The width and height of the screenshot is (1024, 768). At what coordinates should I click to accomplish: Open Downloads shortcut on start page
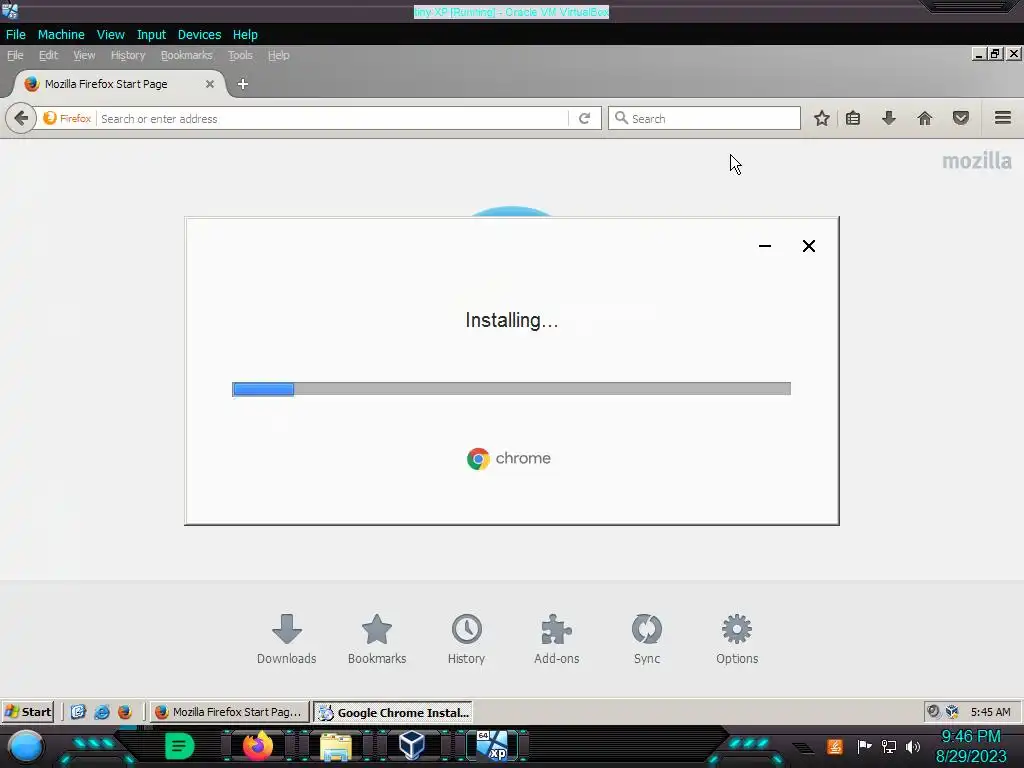point(287,639)
